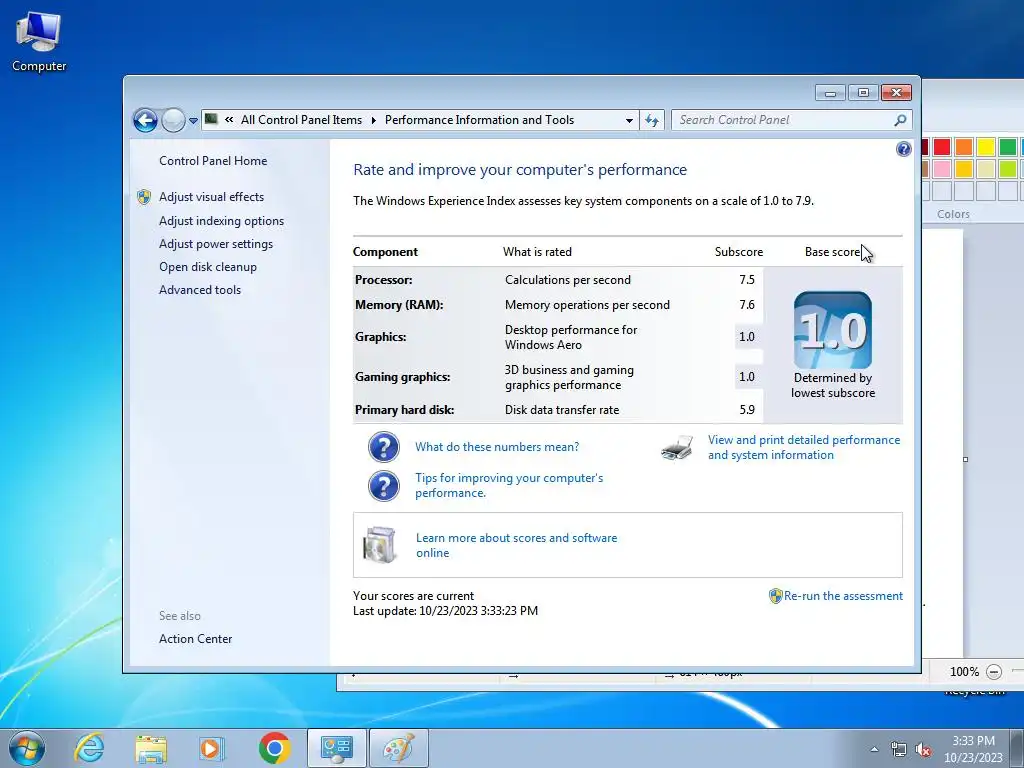Open disk cleanup link
The image size is (1024, 768).
(208, 266)
